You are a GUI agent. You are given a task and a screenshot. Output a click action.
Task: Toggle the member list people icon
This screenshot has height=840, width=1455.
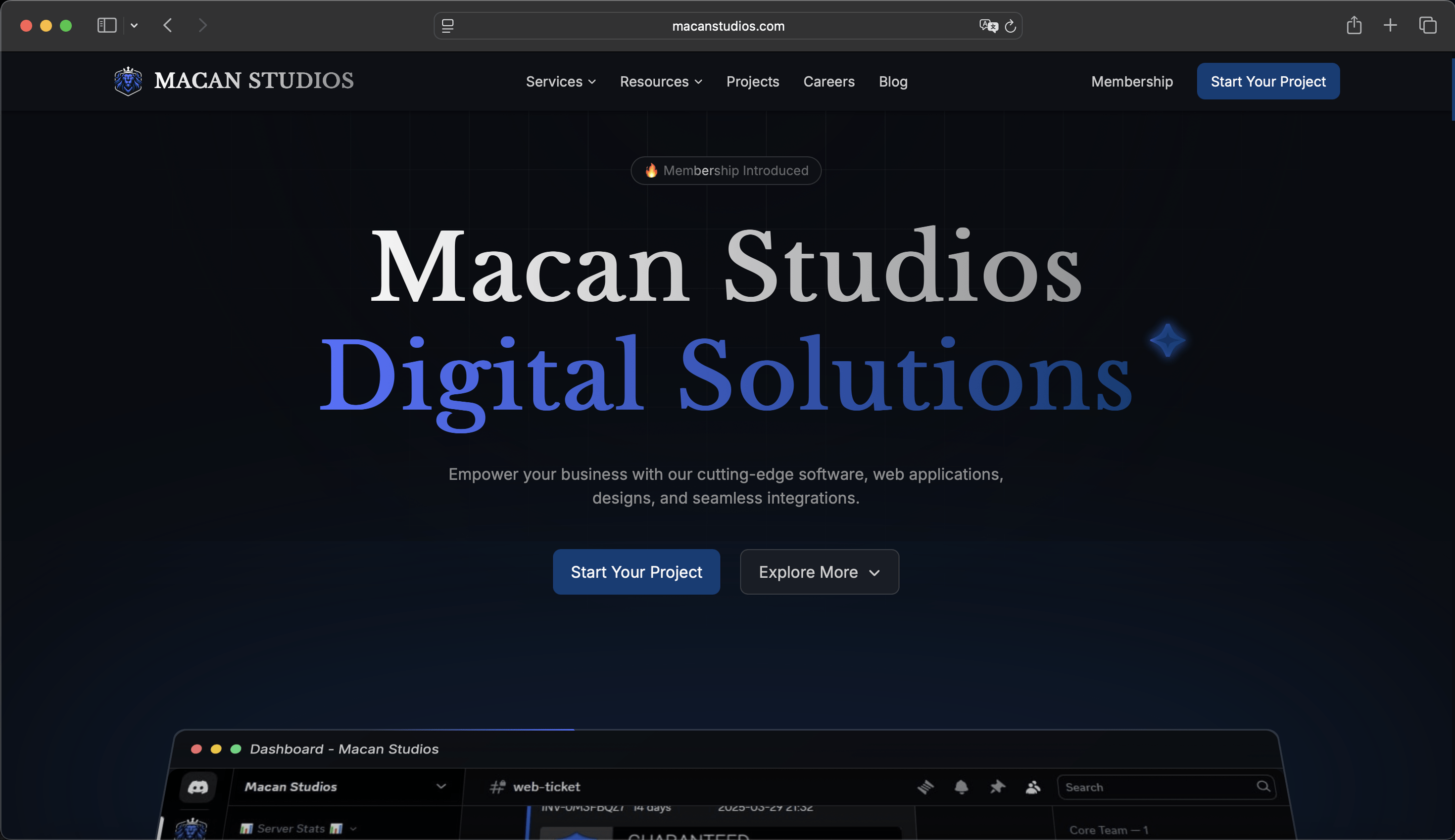tap(1033, 787)
